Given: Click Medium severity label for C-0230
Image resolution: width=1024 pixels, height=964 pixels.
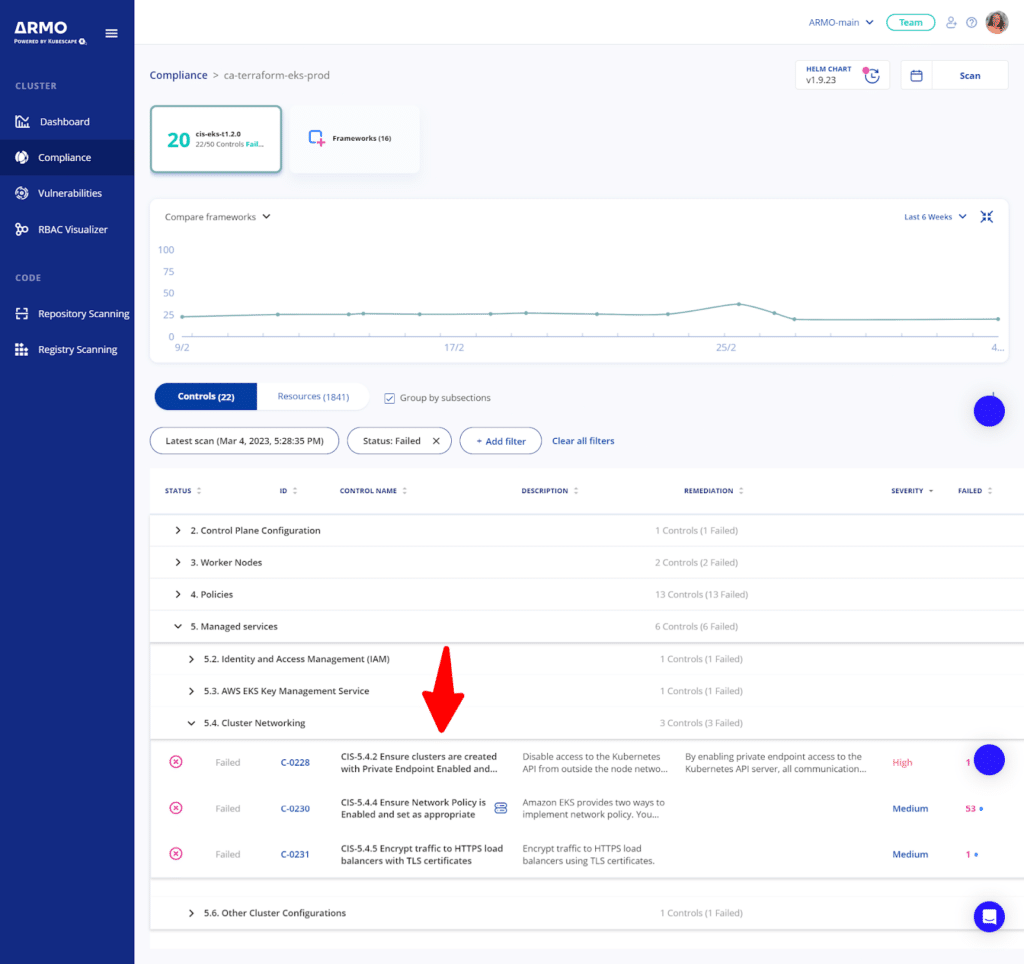Looking at the screenshot, I should click(910, 809).
